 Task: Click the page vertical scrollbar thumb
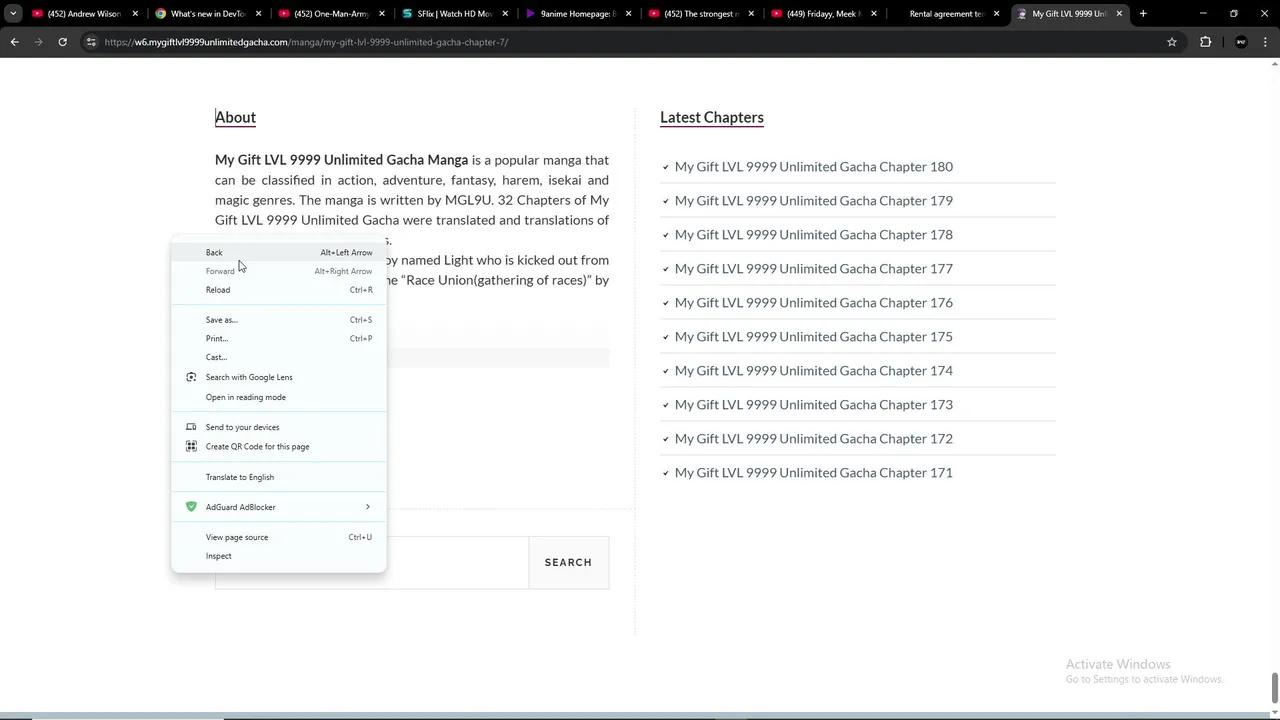pyautogui.click(x=1274, y=689)
